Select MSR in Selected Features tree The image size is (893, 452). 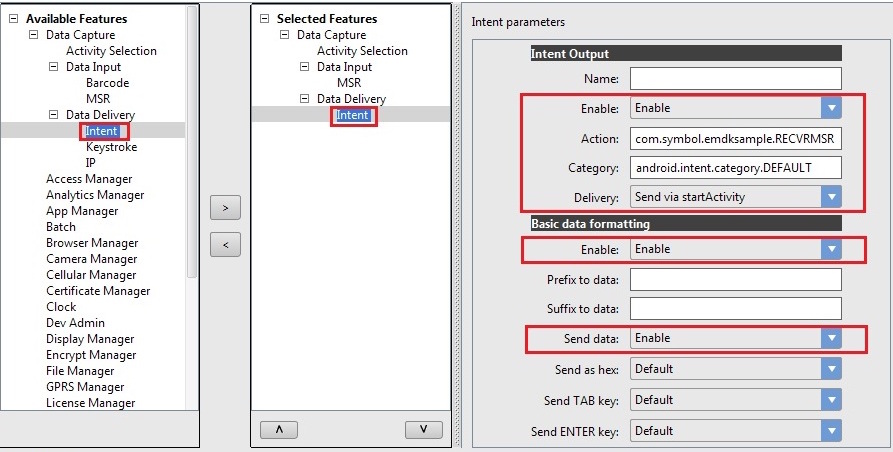click(x=349, y=83)
